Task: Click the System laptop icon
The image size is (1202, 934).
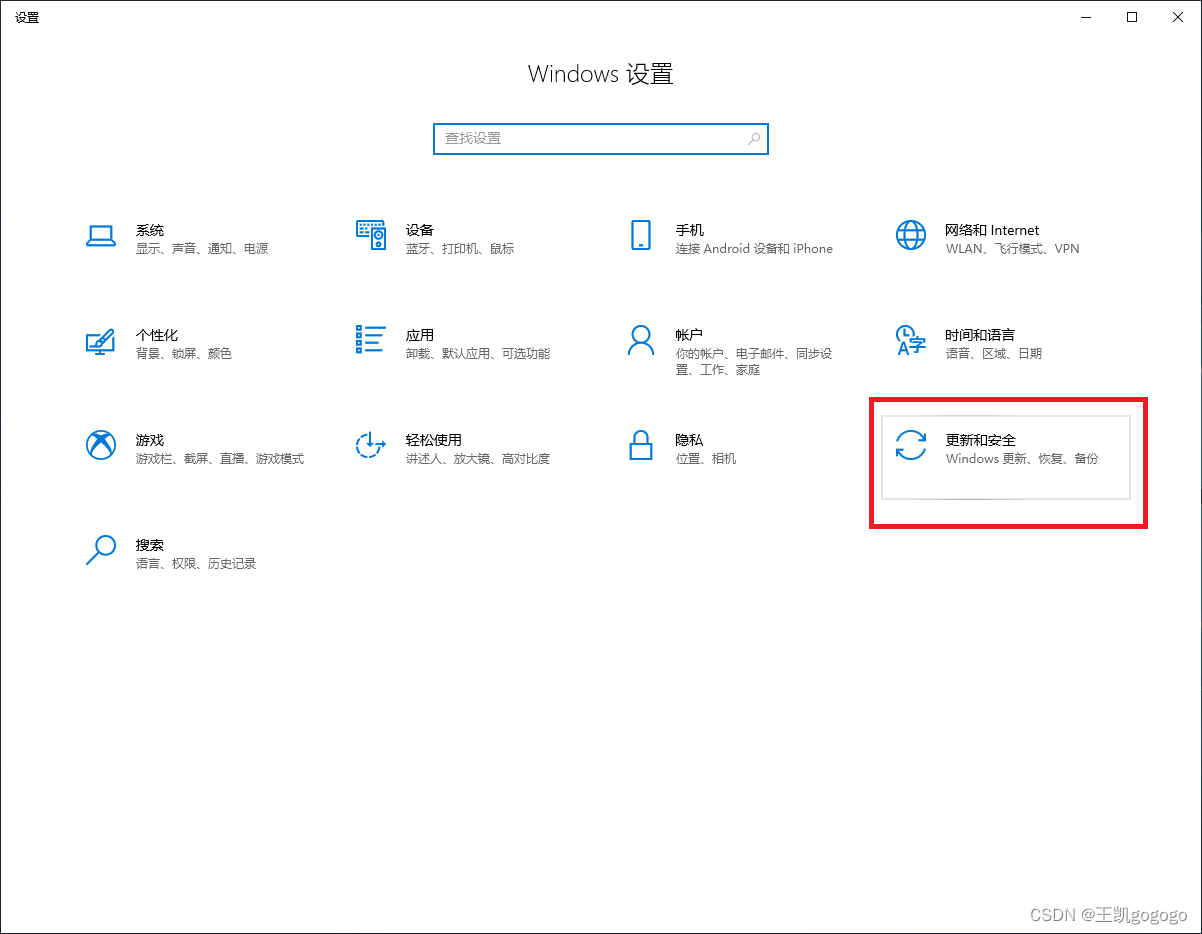Action: pos(101,235)
